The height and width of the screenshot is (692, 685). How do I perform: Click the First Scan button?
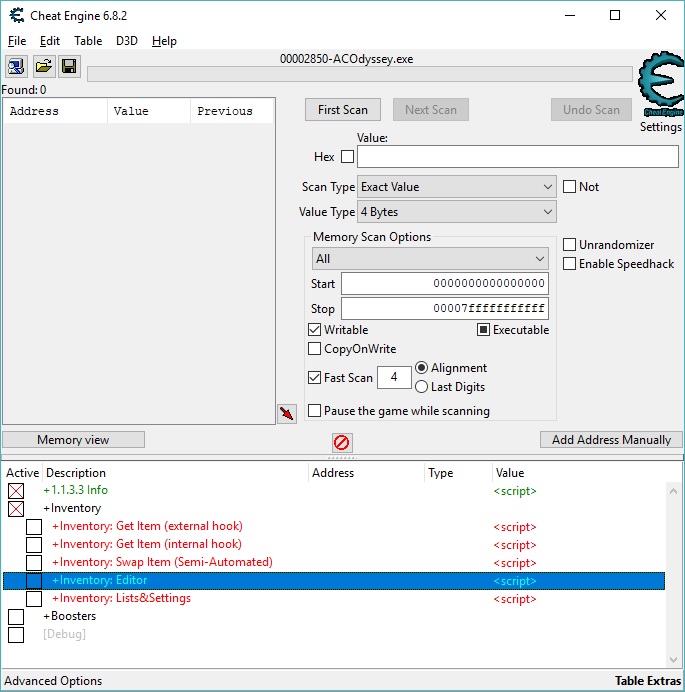tap(343, 110)
